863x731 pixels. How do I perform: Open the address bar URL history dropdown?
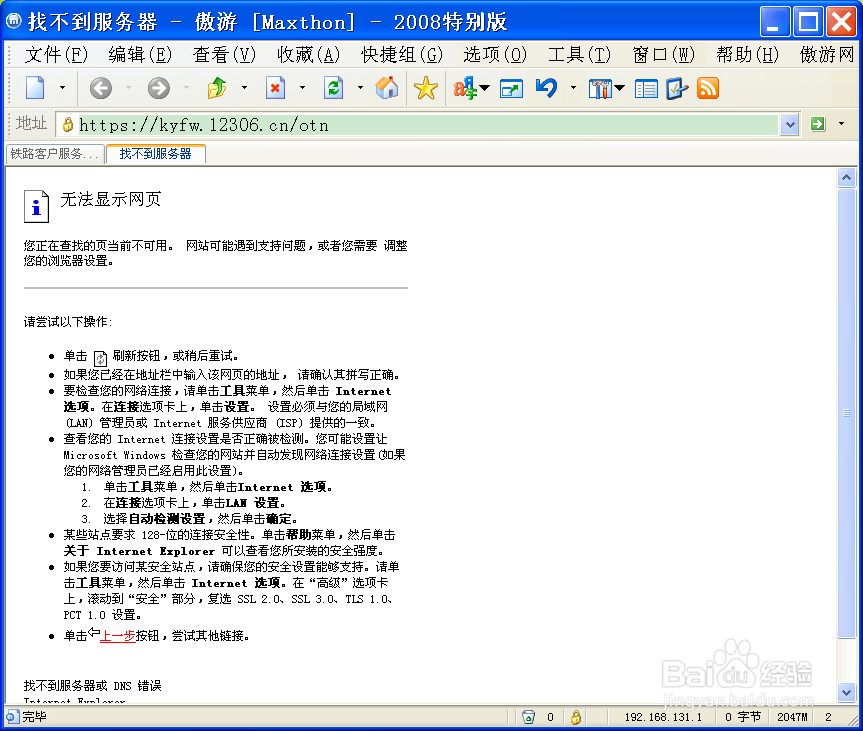[790, 125]
